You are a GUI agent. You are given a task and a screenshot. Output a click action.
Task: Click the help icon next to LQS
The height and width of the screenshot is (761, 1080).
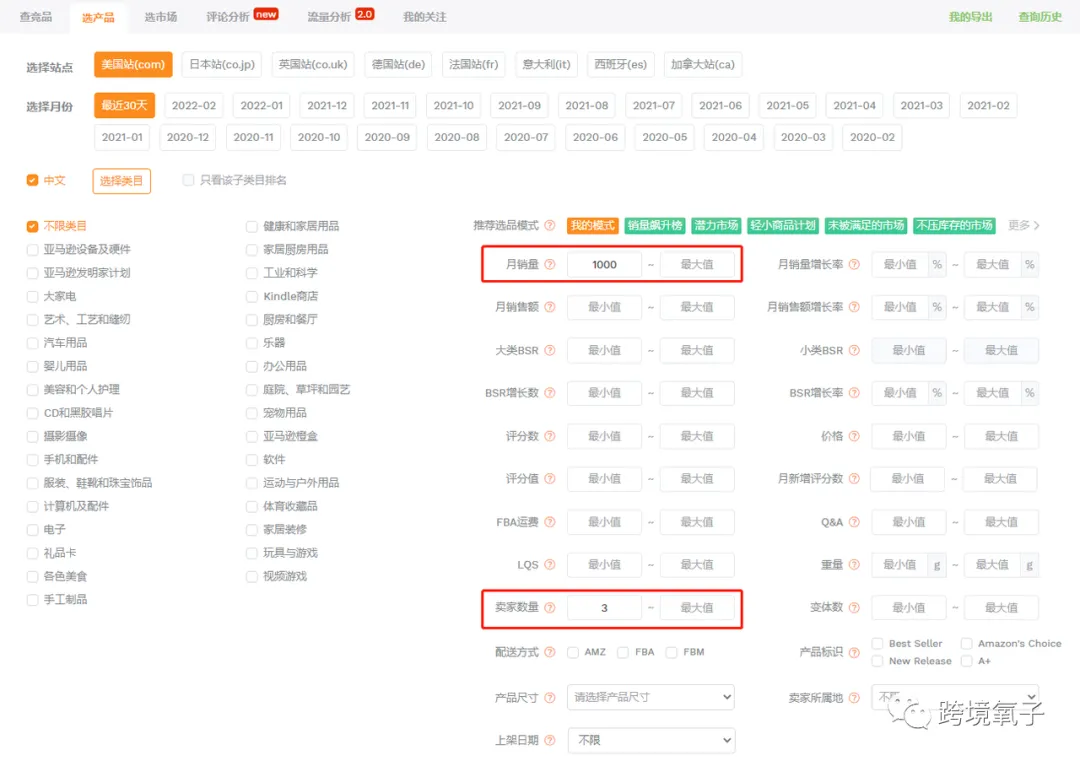tap(550, 565)
